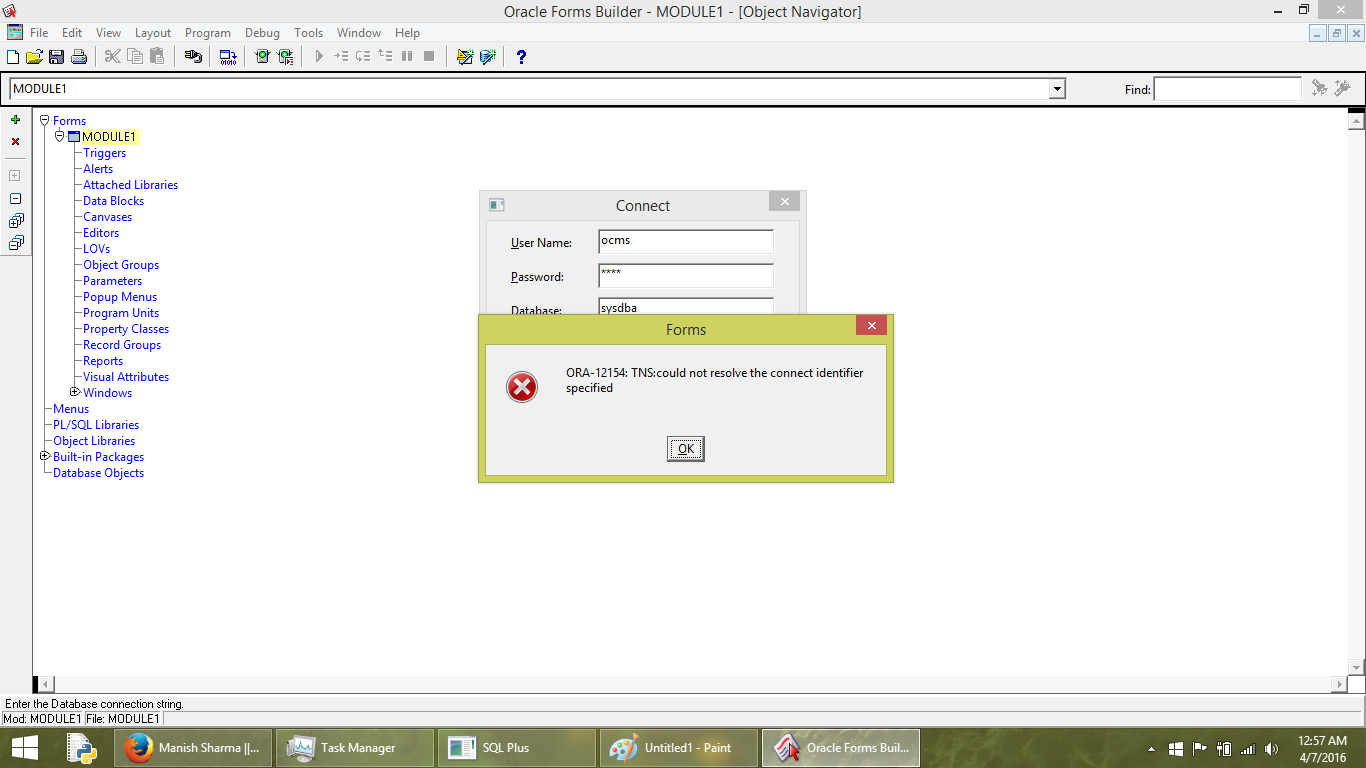The width and height of the screenshot is (1366, 768).
Task: Open the Program menu
Action: (207, 33)
